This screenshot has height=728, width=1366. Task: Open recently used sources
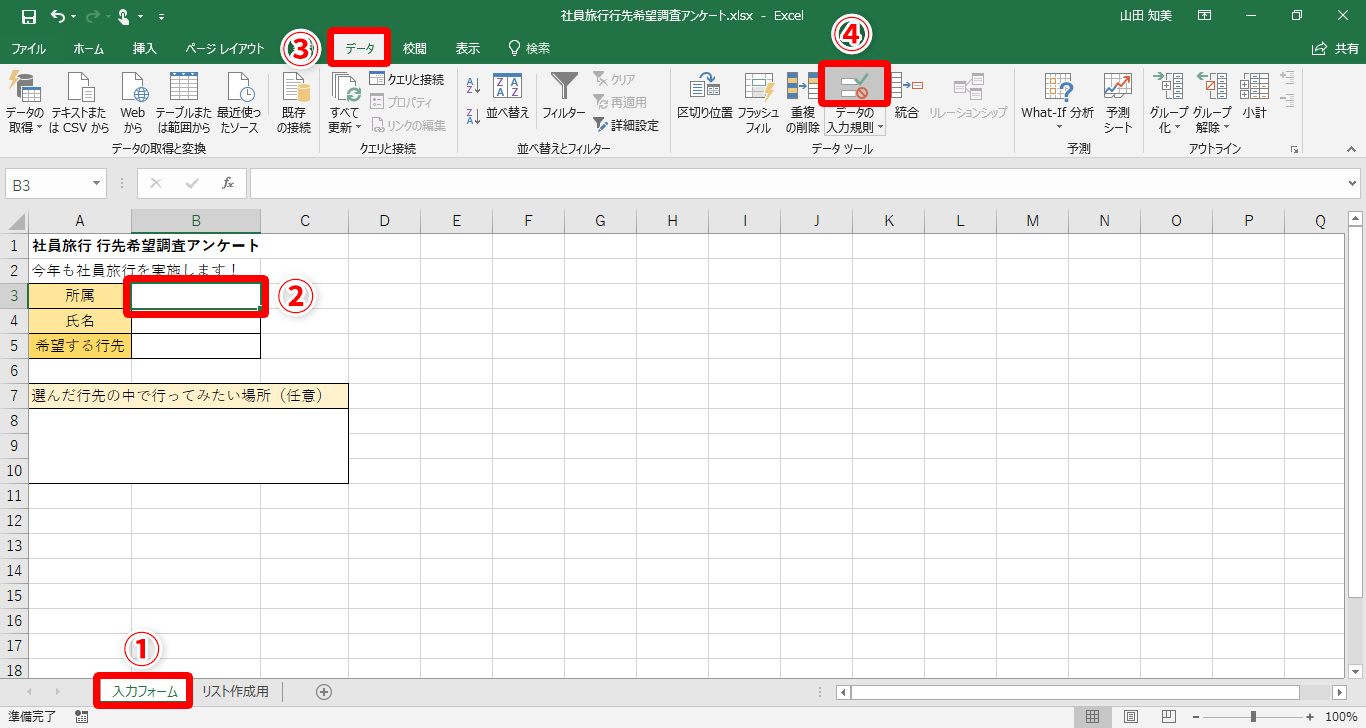239,103
